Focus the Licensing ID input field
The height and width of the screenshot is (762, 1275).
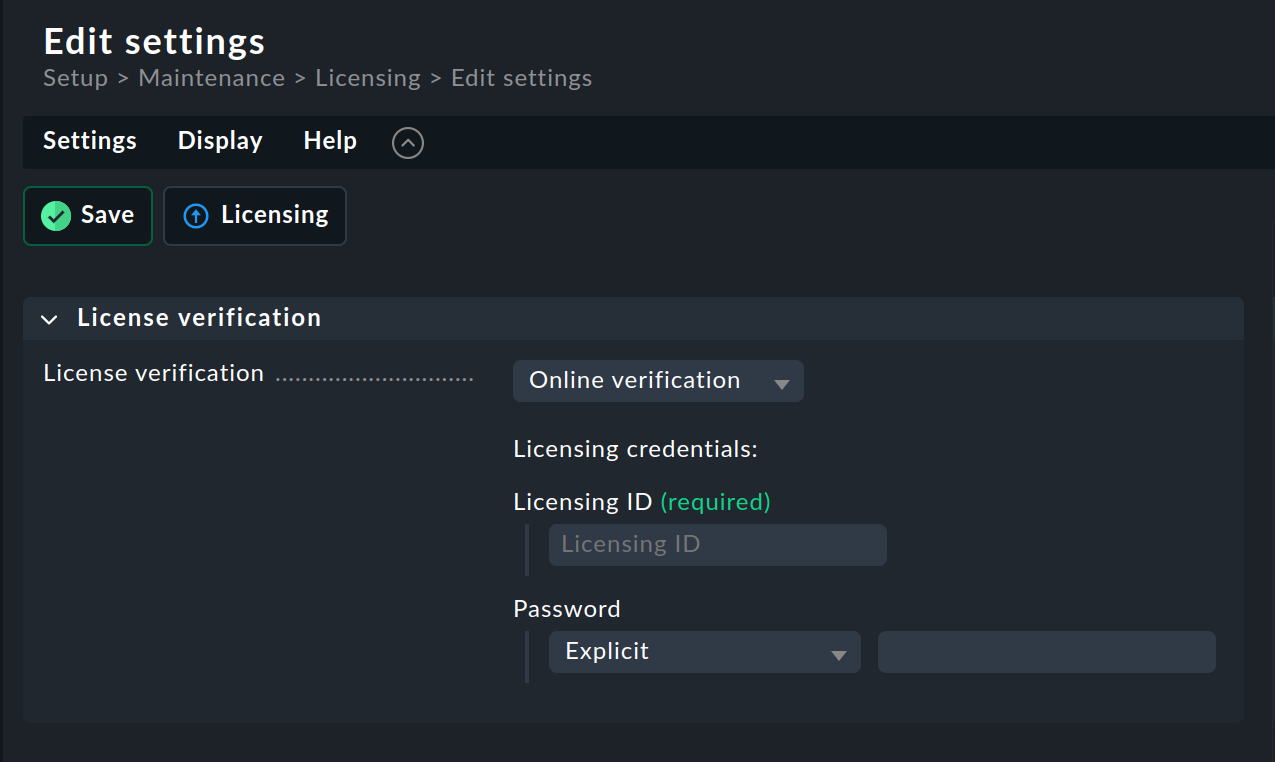[x=718, y=545]
